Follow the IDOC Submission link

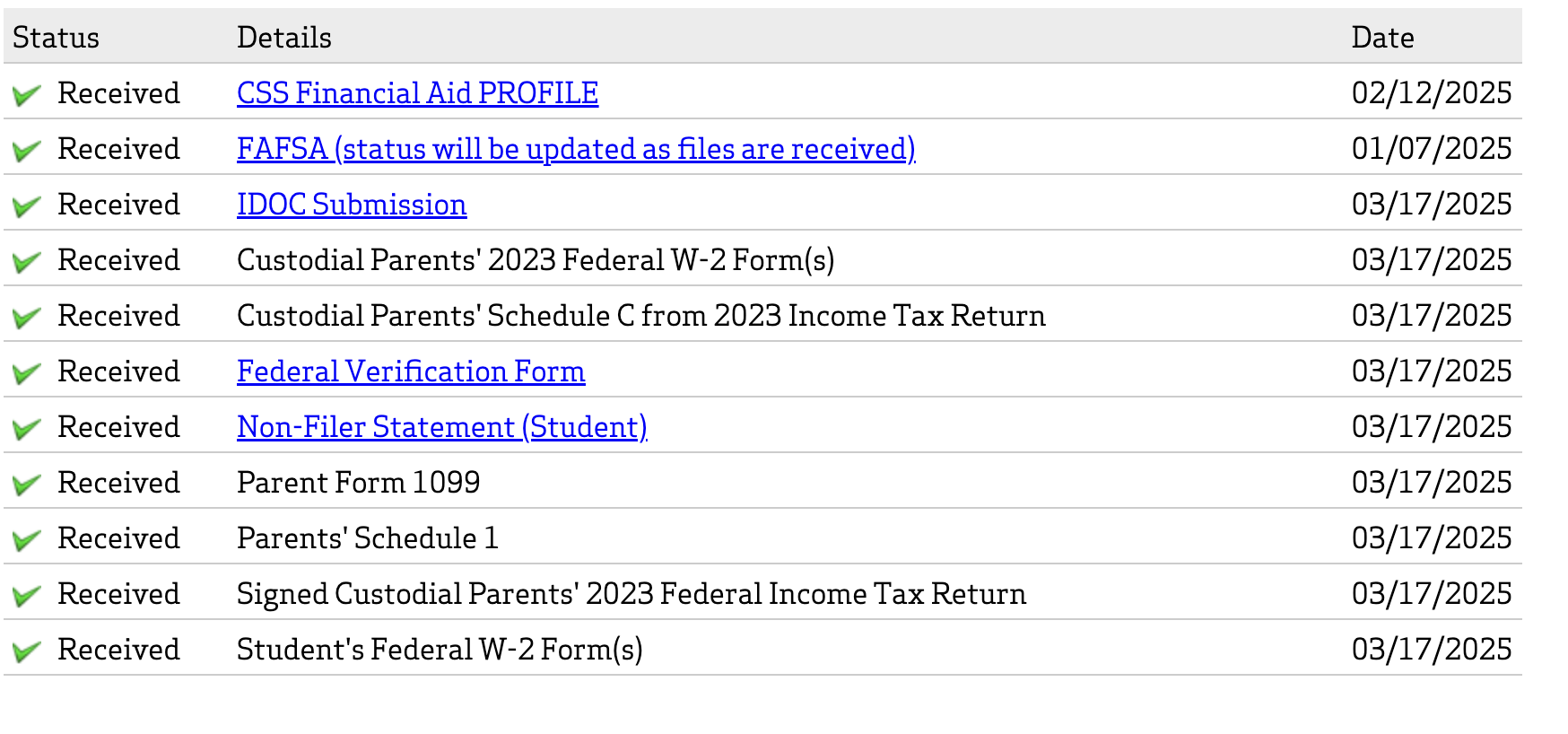[x=352, y=205]
